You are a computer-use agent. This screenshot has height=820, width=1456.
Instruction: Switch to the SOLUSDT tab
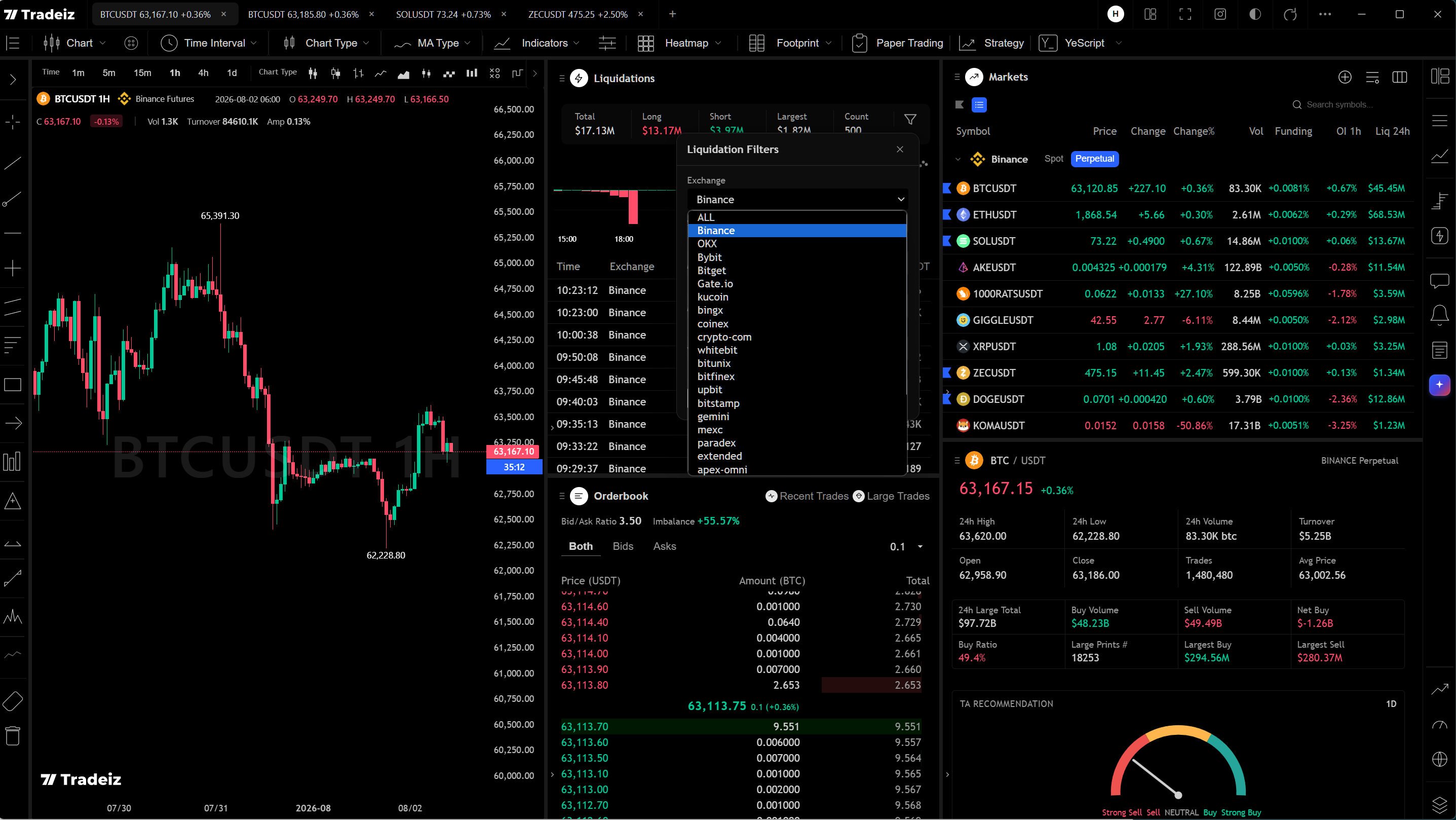point(443,14)
